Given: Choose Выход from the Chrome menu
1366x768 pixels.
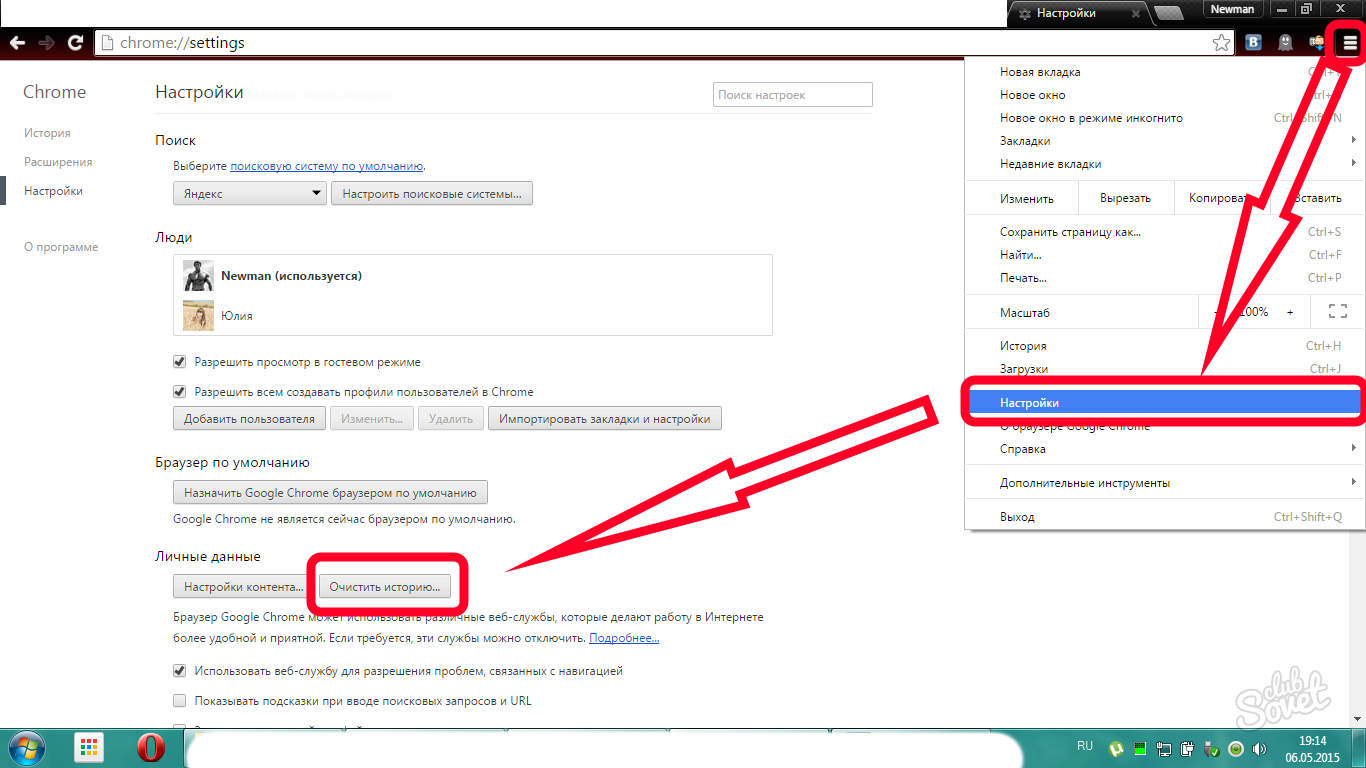Looking at the screenshot, I should coord(1164,517).
